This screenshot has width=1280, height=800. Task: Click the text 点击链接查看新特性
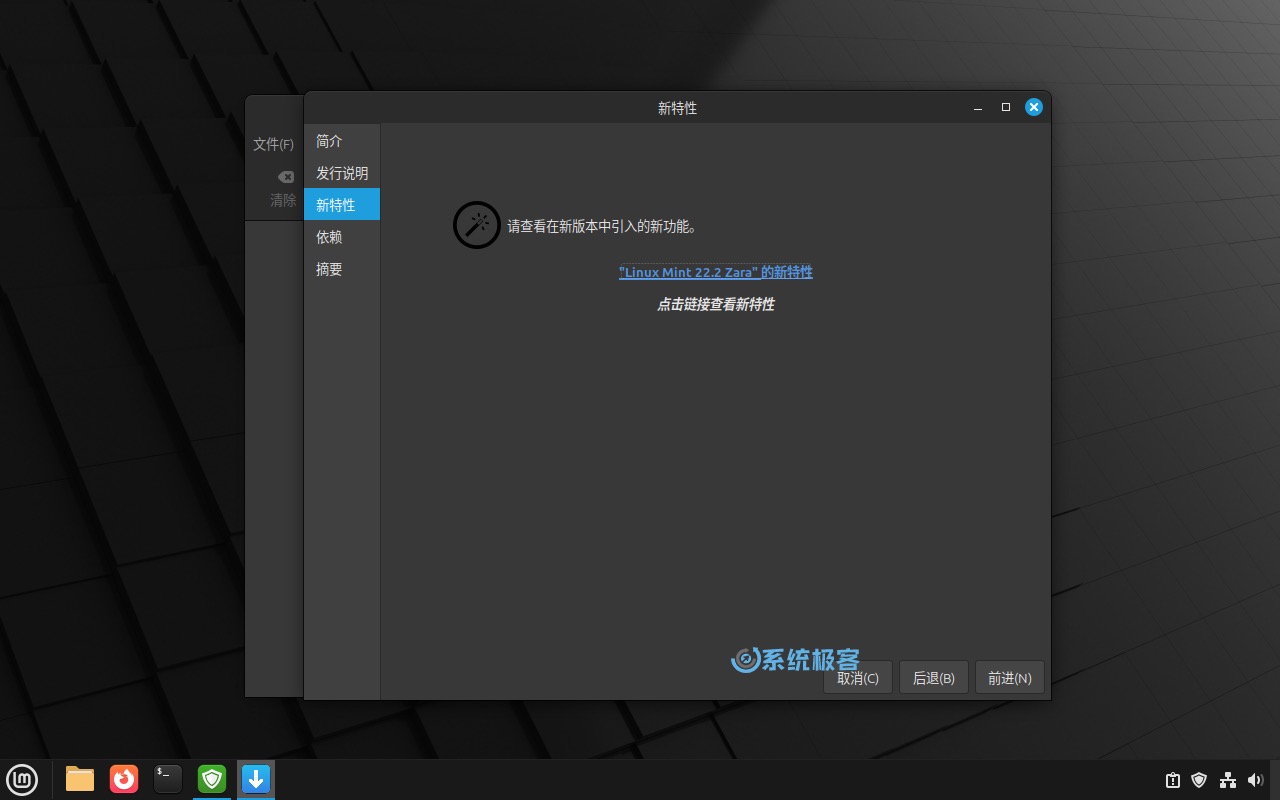716,304
